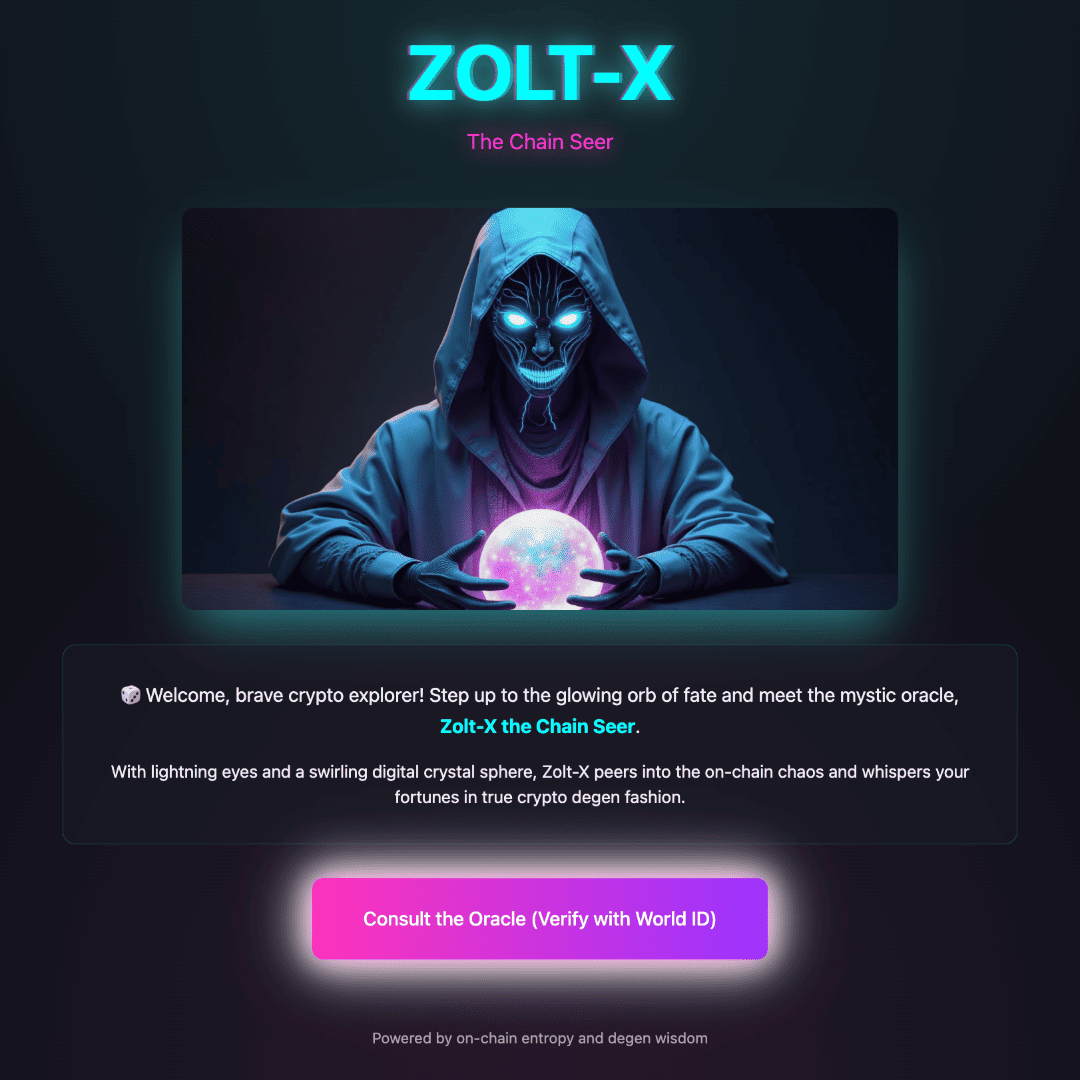The width and height of the screenshot is (1080, 1080).
Task: Click the pink The Chain Seer subtitle
Action: [540, 141]
